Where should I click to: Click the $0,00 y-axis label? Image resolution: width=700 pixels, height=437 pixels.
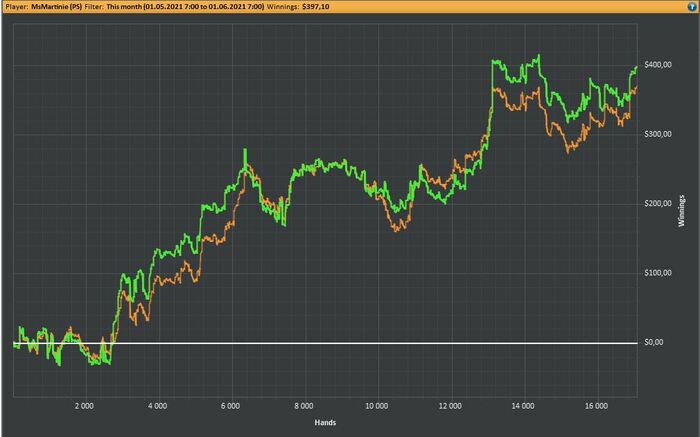tap(654, 342)
